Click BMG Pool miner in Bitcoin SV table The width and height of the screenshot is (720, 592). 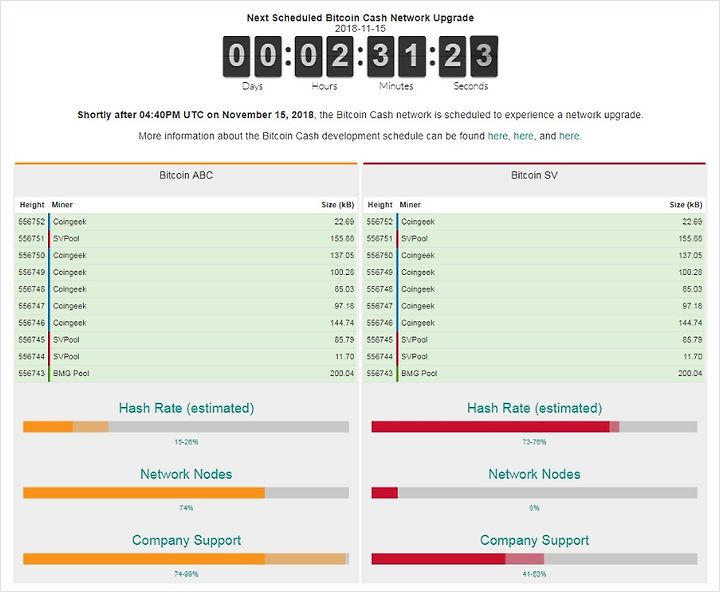[419, 373]
